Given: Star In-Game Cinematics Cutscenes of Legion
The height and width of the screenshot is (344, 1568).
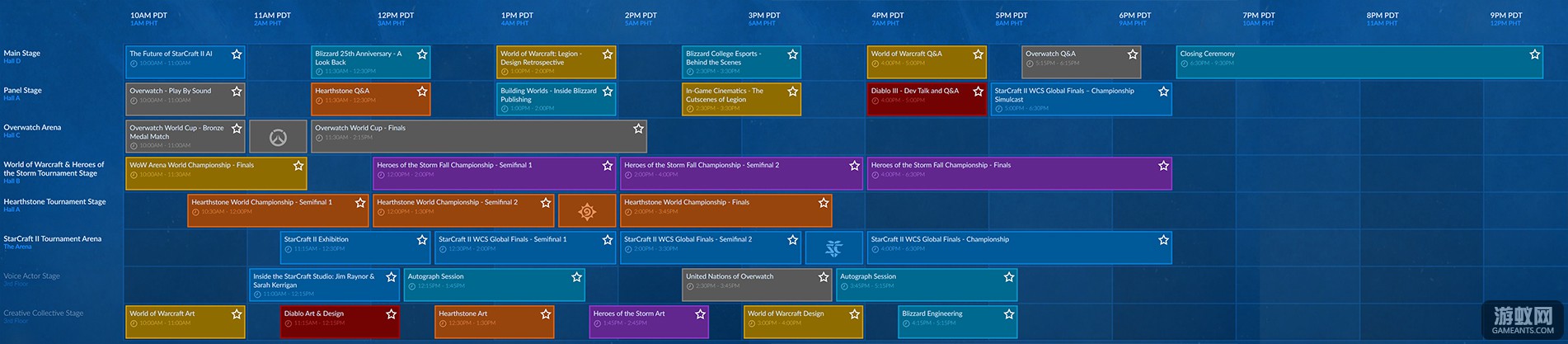Looking at the screenshot, I should [x=793, y=92].
